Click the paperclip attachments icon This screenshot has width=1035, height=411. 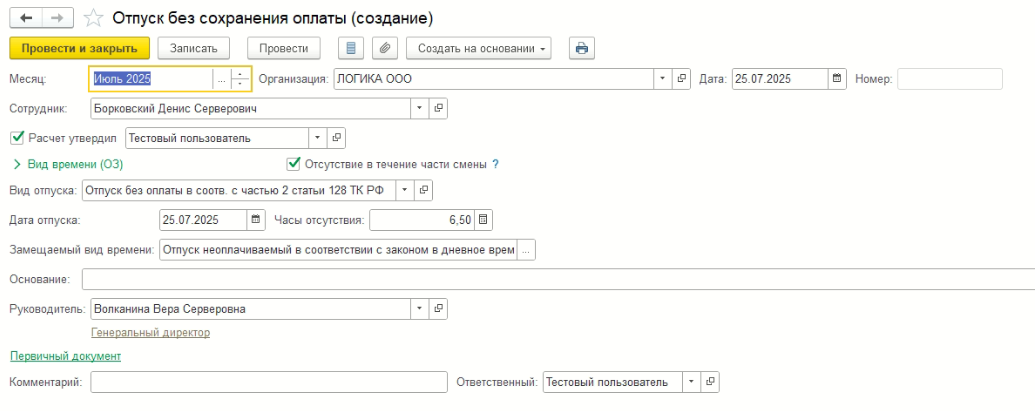pos(384,48)
